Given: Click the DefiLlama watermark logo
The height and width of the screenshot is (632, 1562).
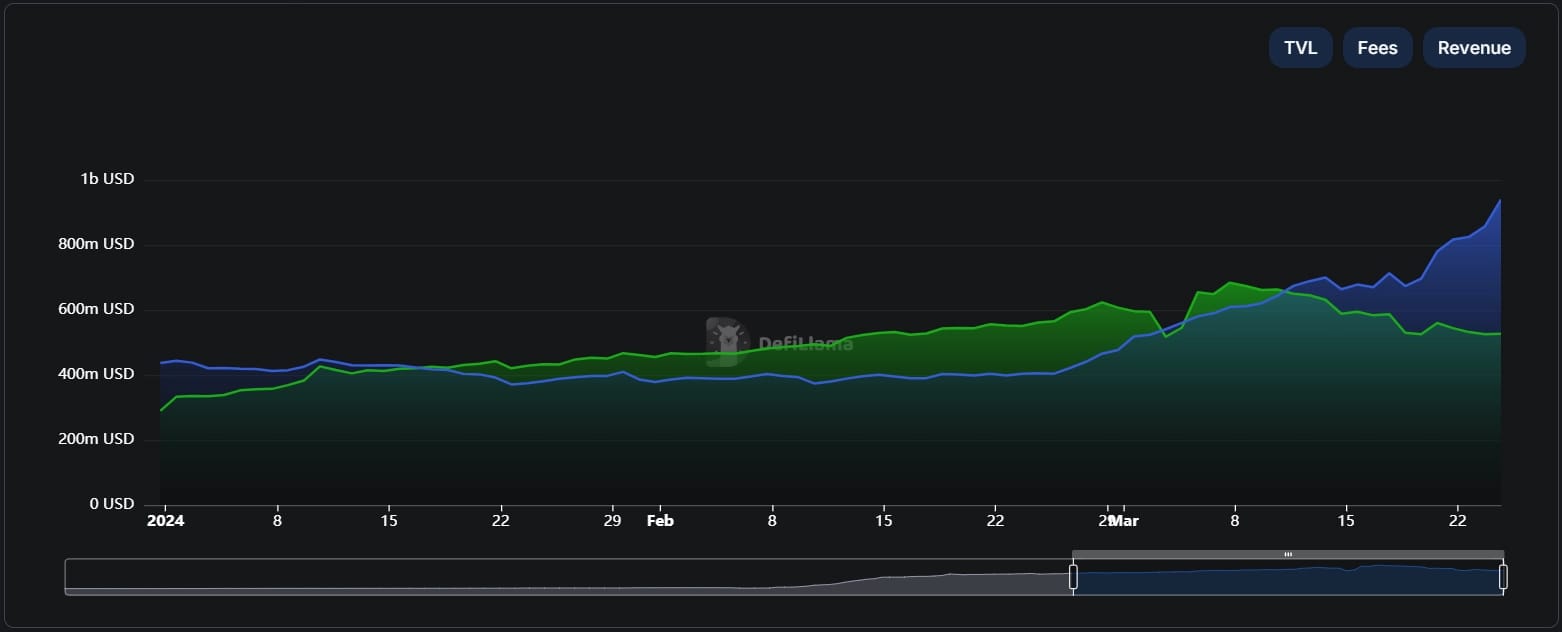Looking at the screenshot, I should (x=727, y=342).
